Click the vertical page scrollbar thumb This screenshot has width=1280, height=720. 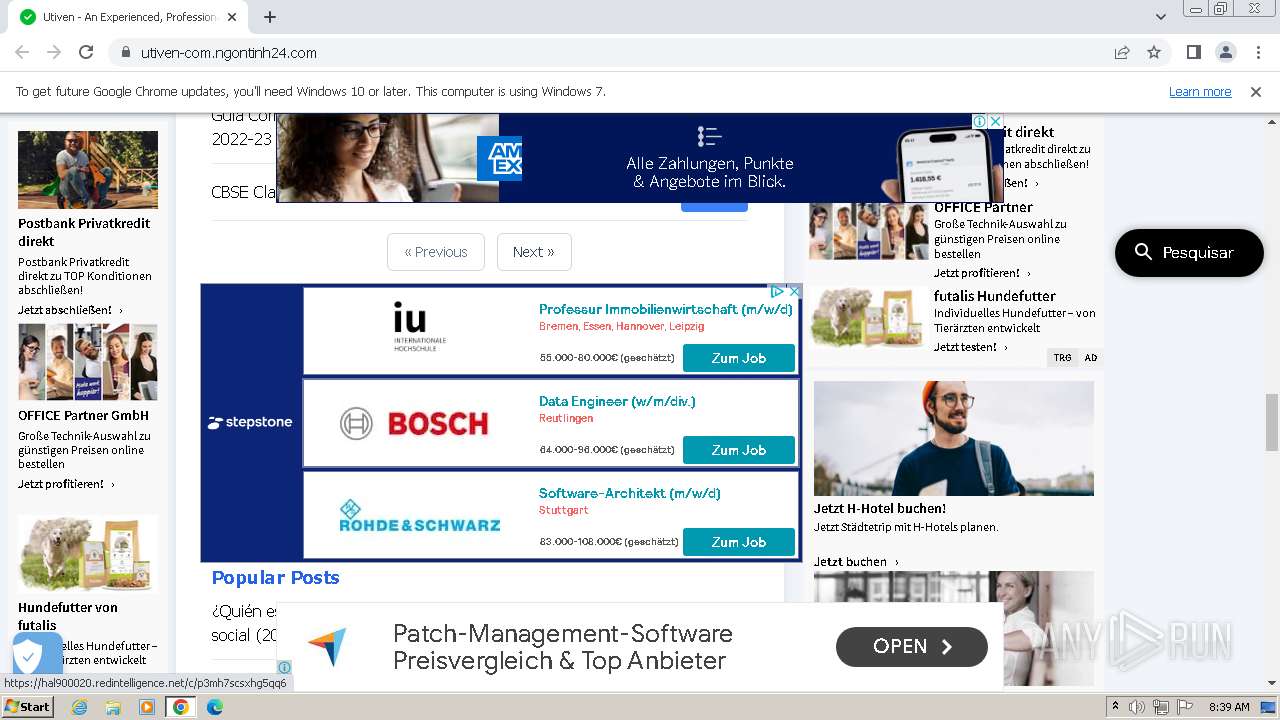tap(1272, 422)
